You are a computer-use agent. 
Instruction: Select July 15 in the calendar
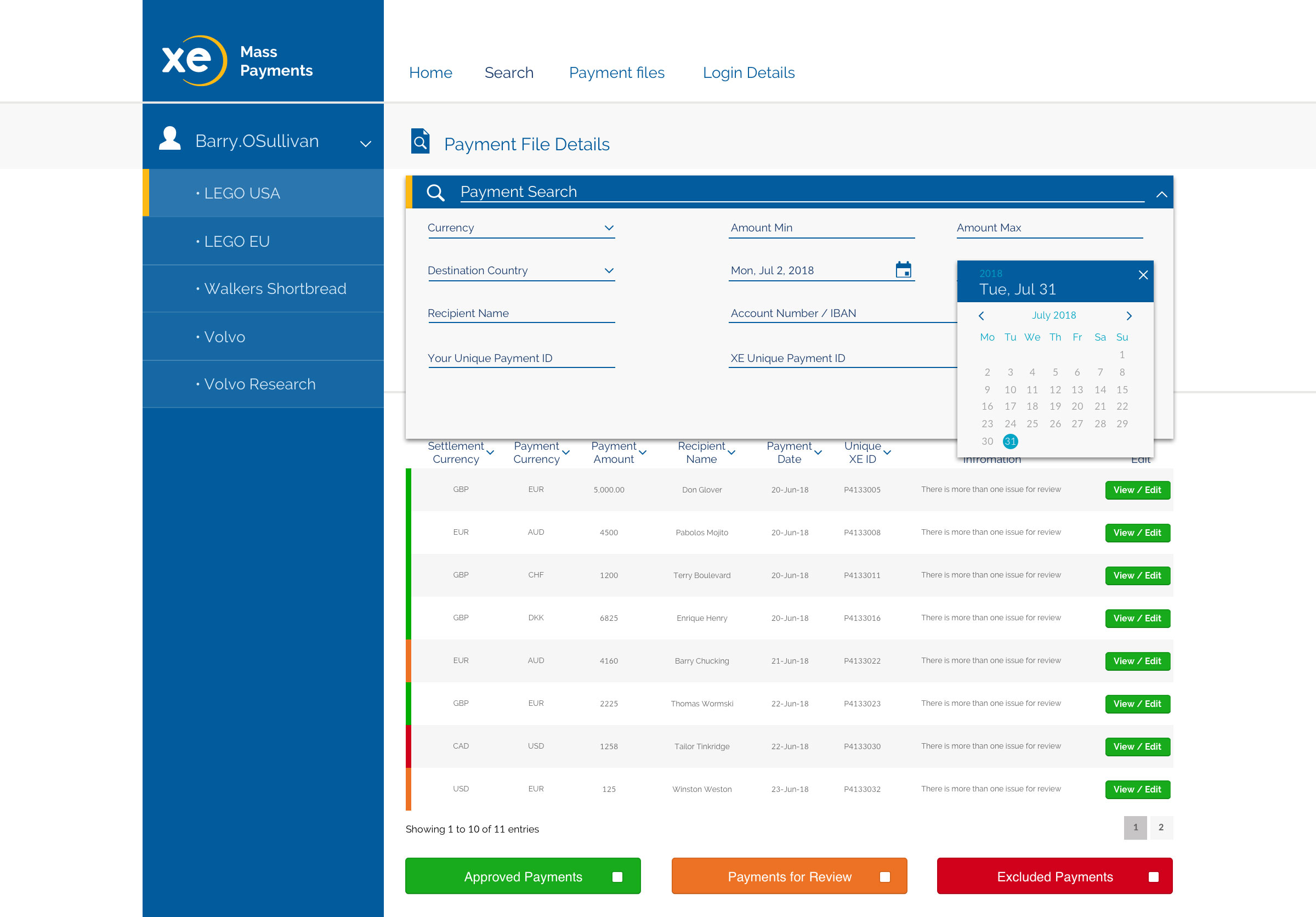coord(1122,390)
